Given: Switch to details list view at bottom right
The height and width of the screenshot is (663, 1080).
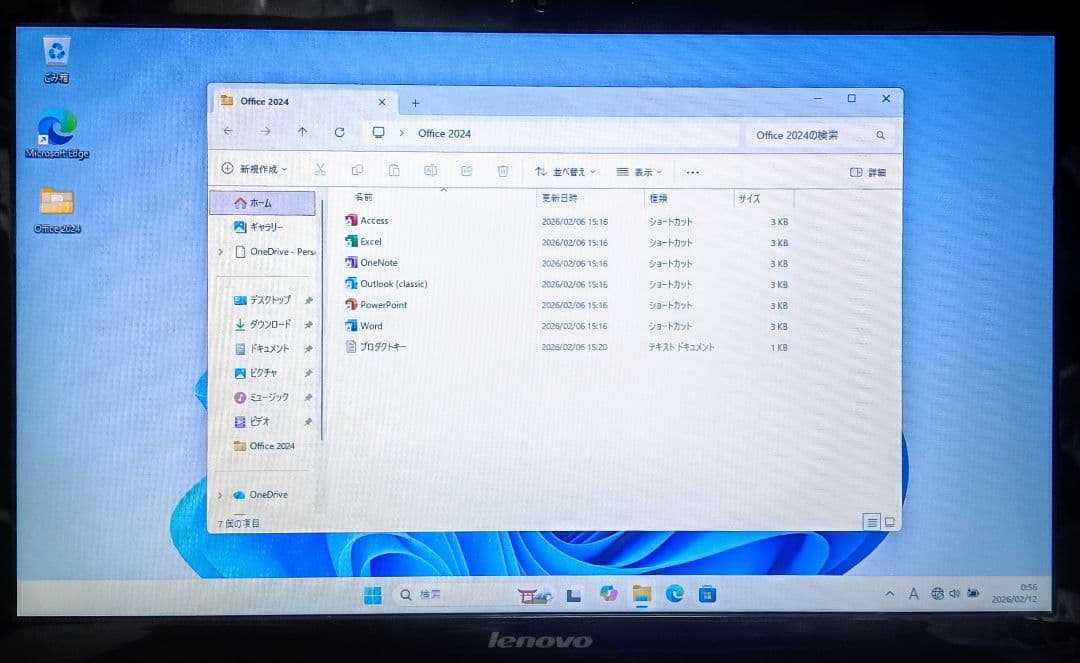Looking at the screenshot, I should click(870, 521).
